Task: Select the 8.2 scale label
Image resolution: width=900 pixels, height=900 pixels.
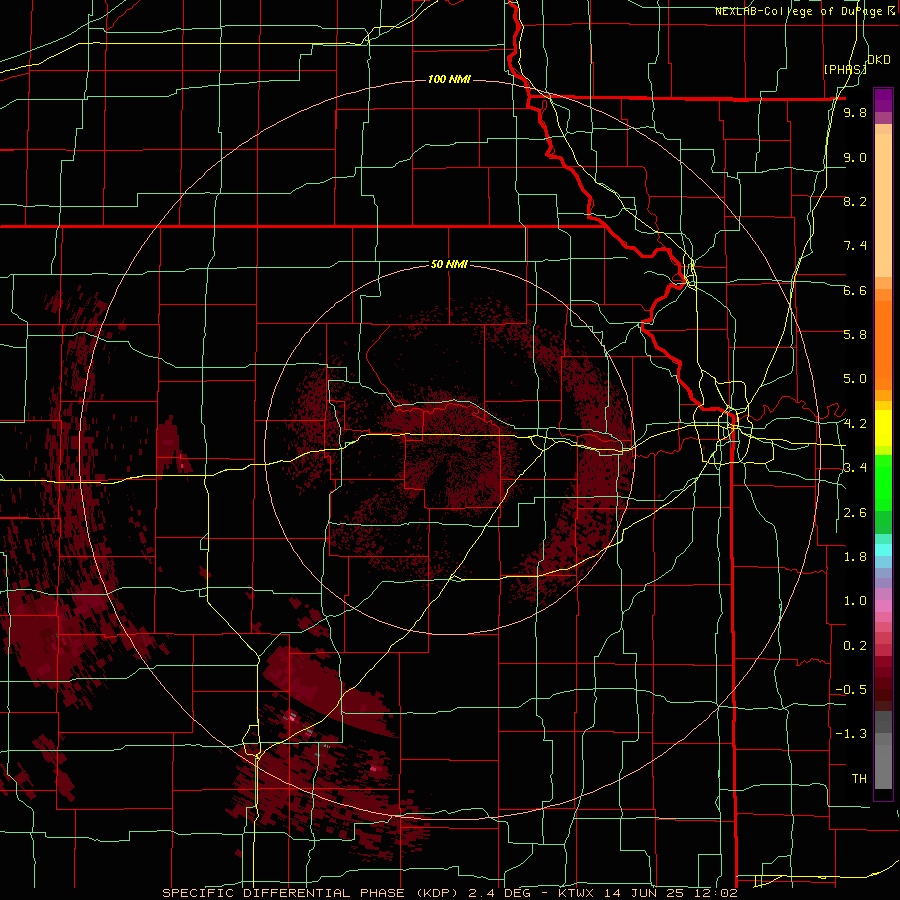Action: coord(855,201)
